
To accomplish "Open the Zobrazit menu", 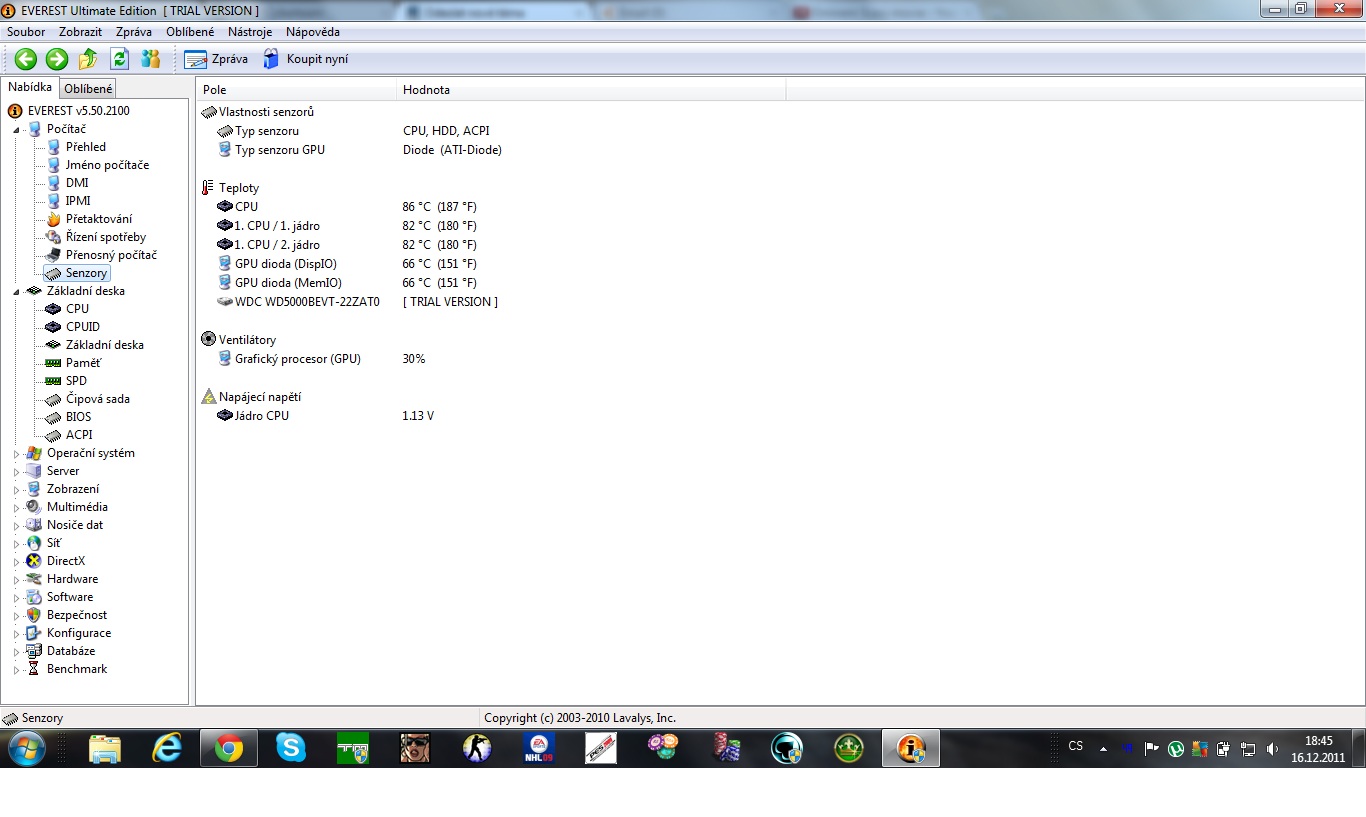I will [x=80, y=32].
